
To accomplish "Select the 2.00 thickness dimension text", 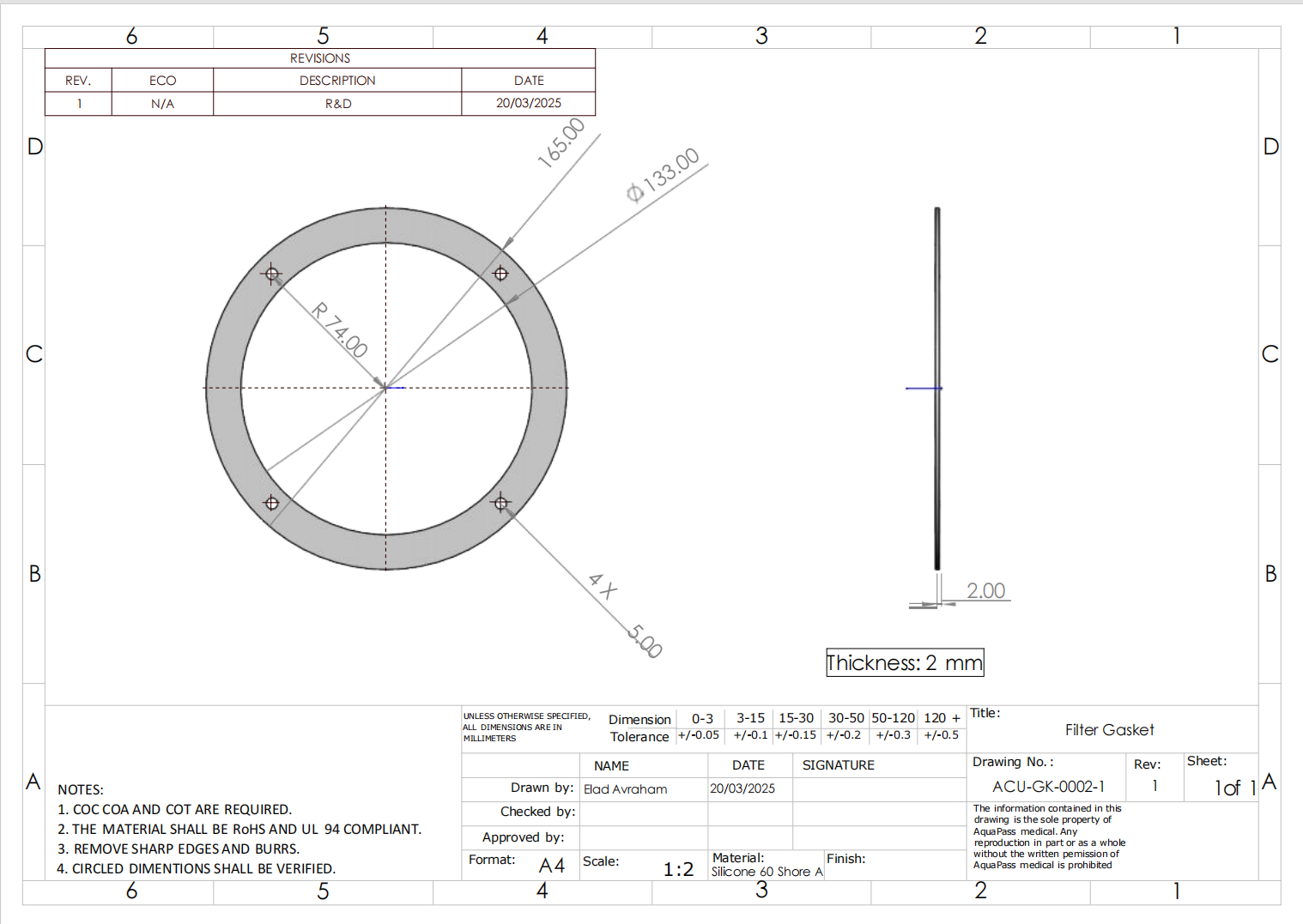I will pyautogui.click(x=985, y=590).
